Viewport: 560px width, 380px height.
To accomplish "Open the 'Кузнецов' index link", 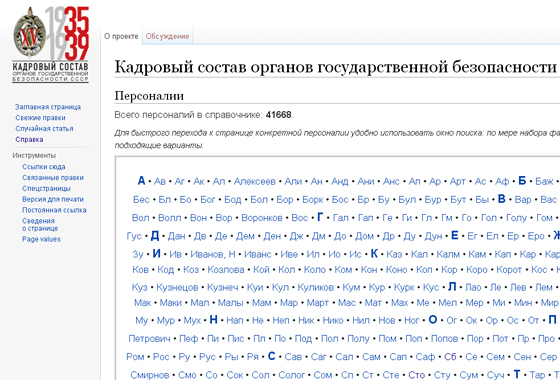I will tap(177, 288).
